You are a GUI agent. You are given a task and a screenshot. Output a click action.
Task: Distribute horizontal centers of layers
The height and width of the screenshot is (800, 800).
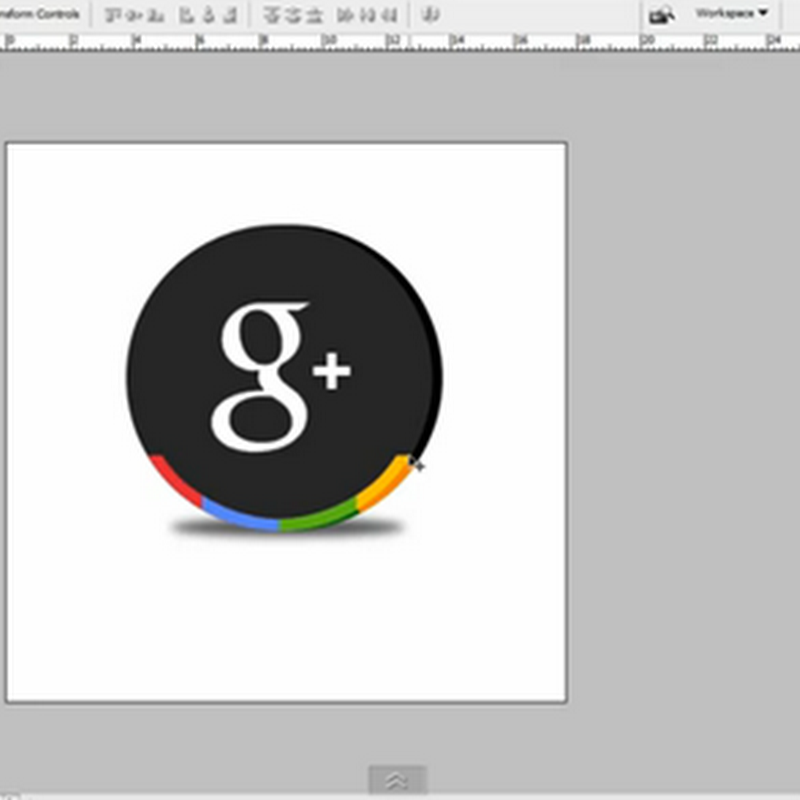(x=368, y=15)
